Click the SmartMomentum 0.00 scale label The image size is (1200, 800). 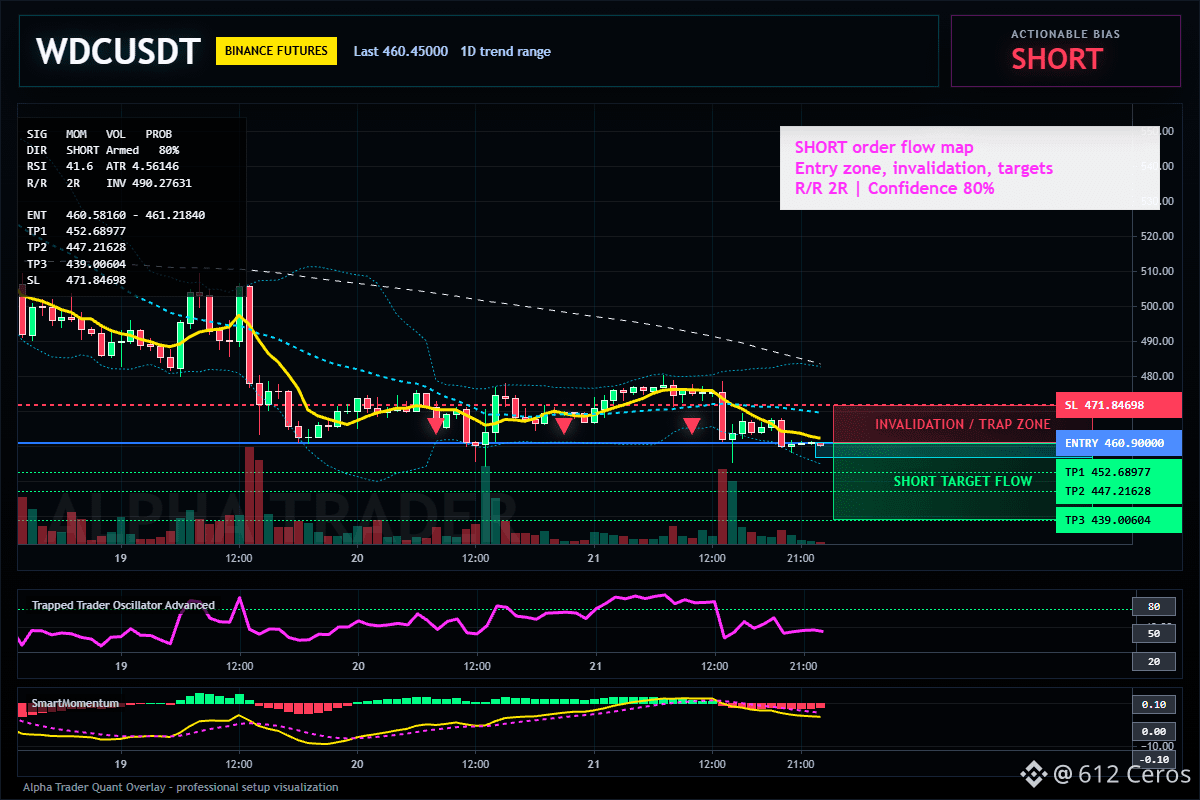point(1153,732)
